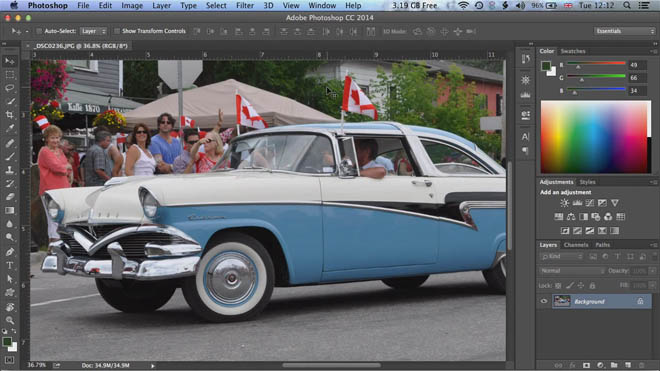Select the Brush tool
The image size is (660, 371).
[x=10, y=157]
